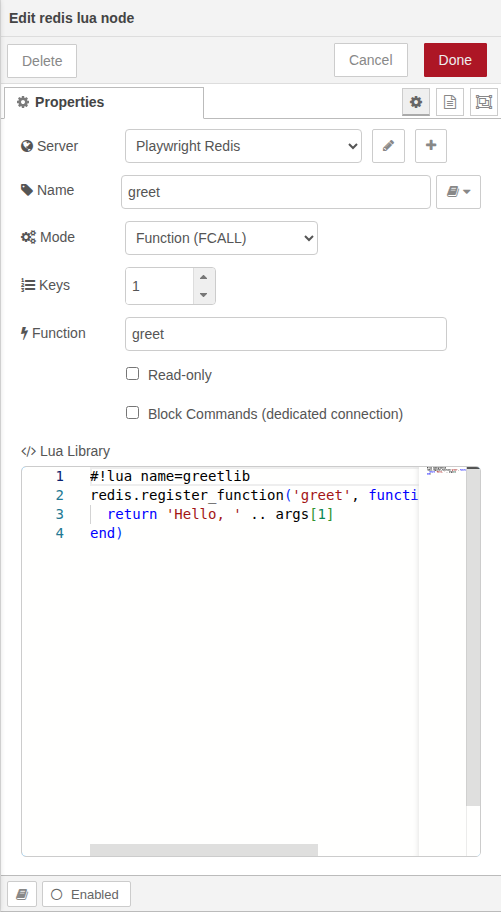
Task: Open the Server dropdown
Action: click(243, 146)
